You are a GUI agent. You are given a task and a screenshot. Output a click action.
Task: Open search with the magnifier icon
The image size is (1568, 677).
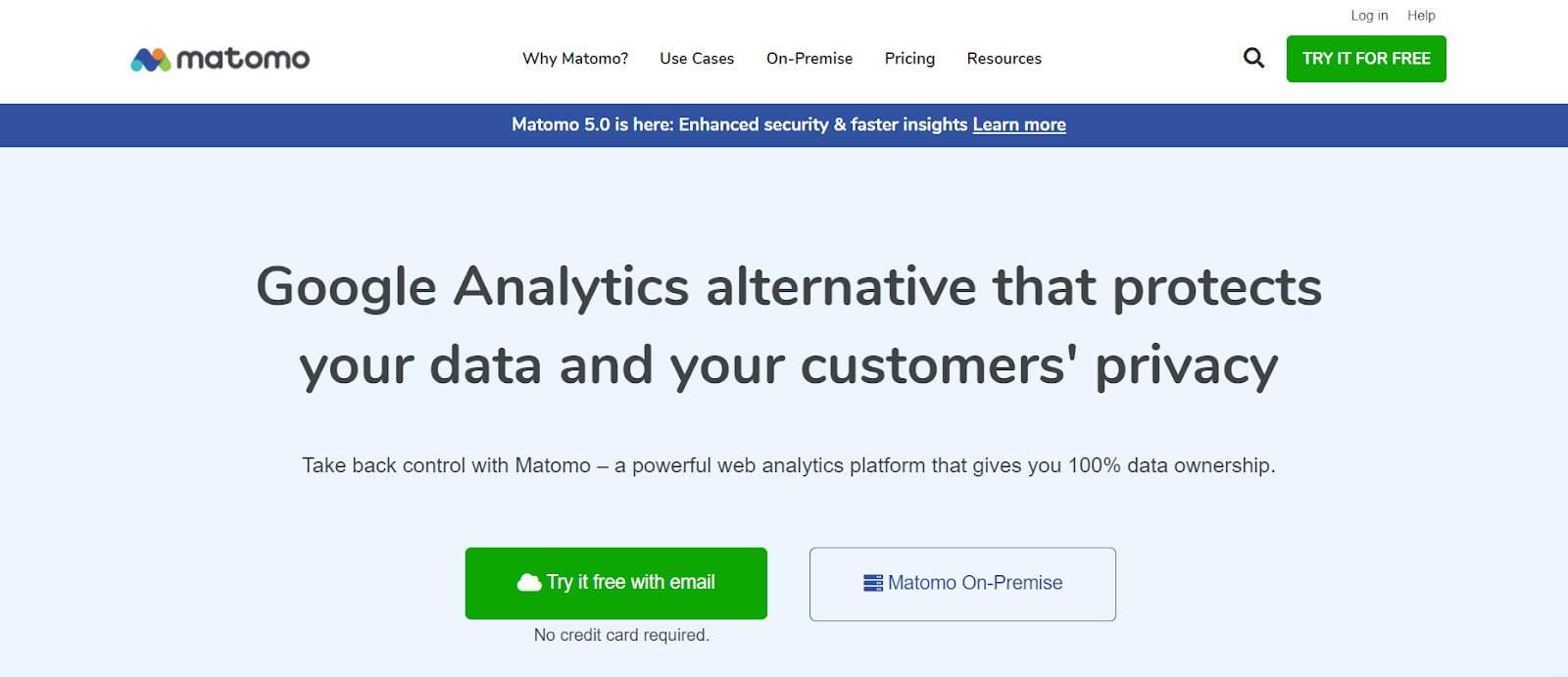click(x=1253, y=58)
